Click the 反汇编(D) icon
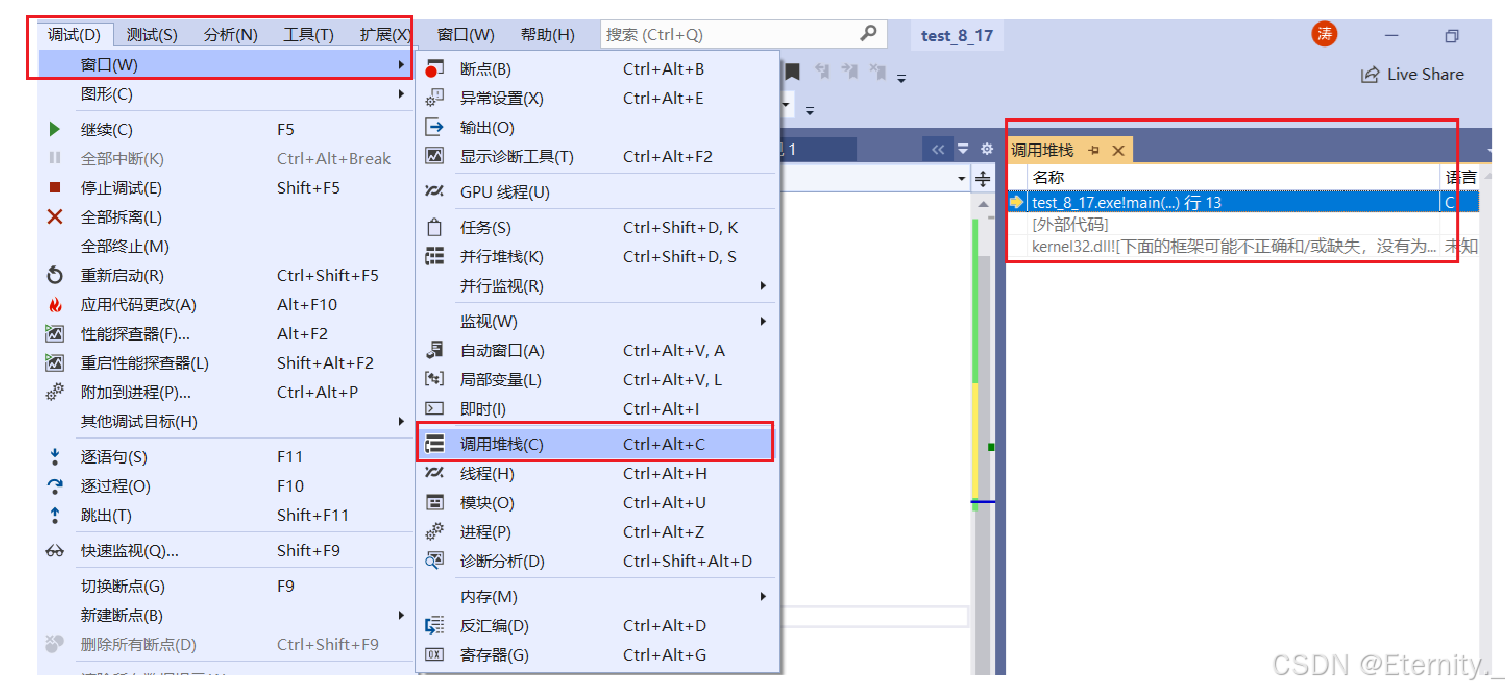The image size is (1509, 691). coord(434,626)
